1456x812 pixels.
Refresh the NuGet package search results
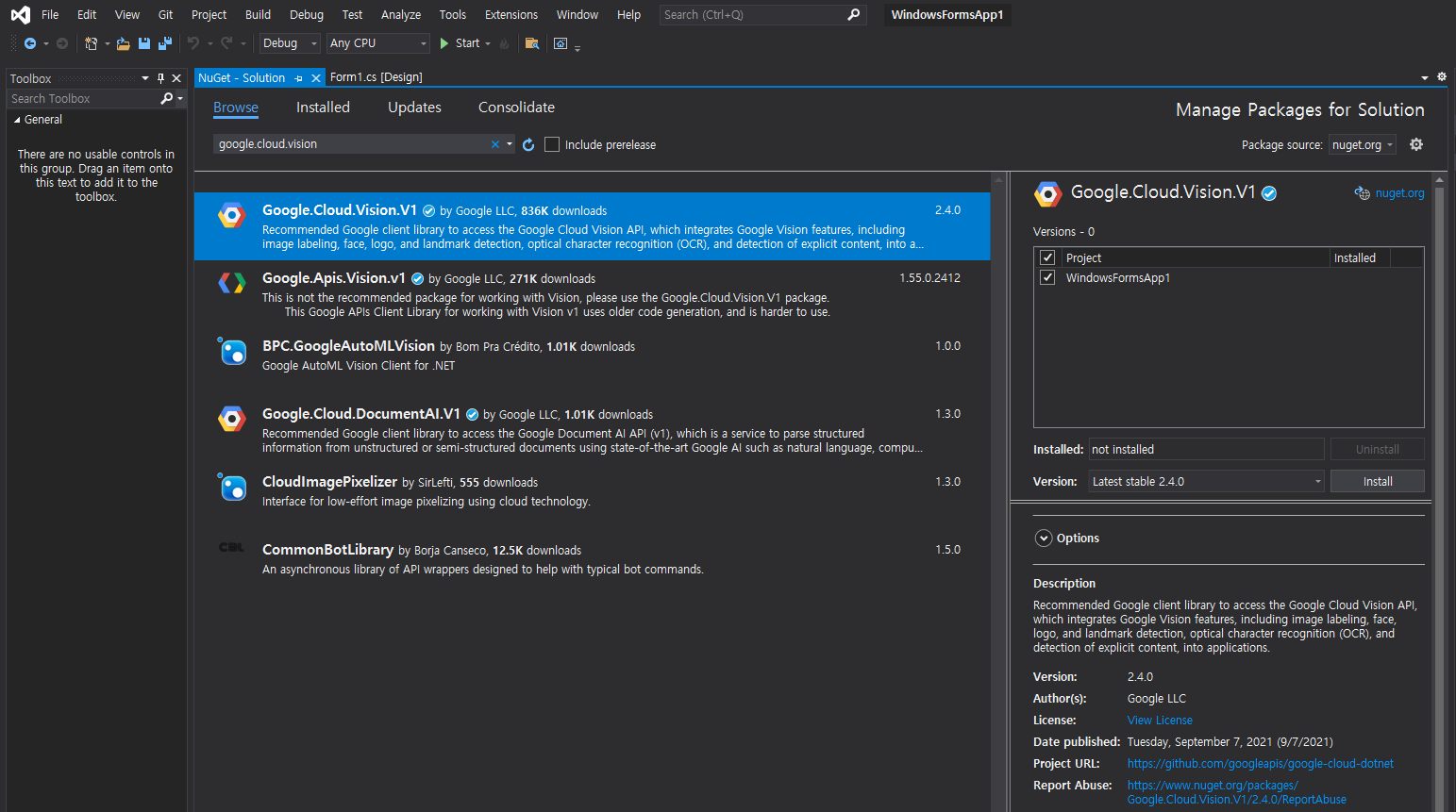pos(528,144)
